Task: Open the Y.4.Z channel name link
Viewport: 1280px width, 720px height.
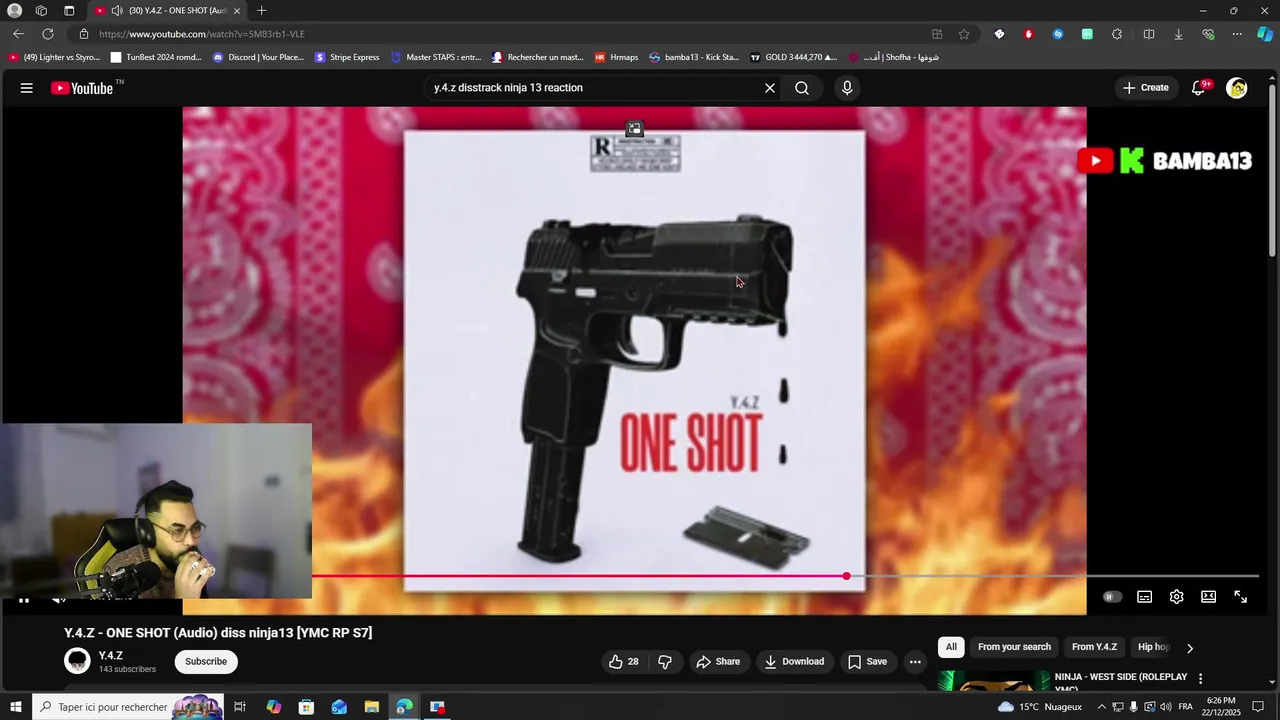Action: 111,655
